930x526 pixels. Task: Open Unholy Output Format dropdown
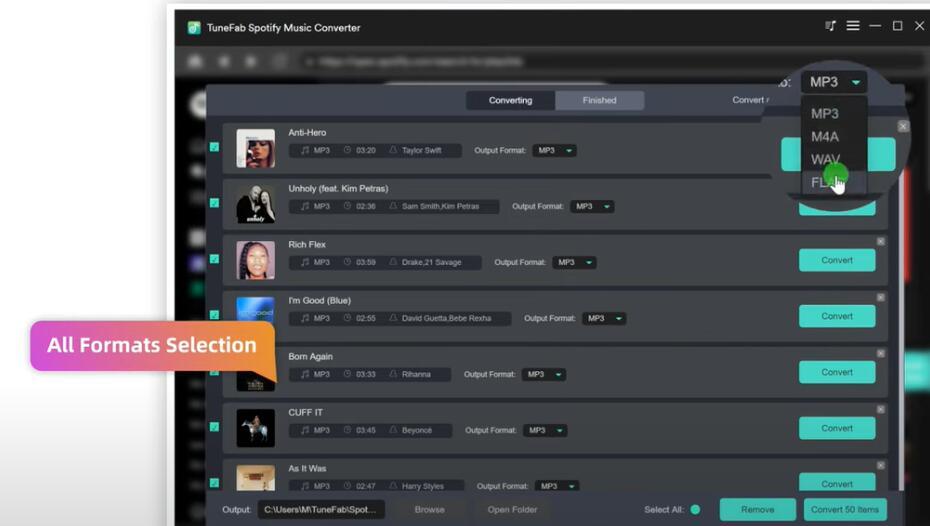click(592, 206)
